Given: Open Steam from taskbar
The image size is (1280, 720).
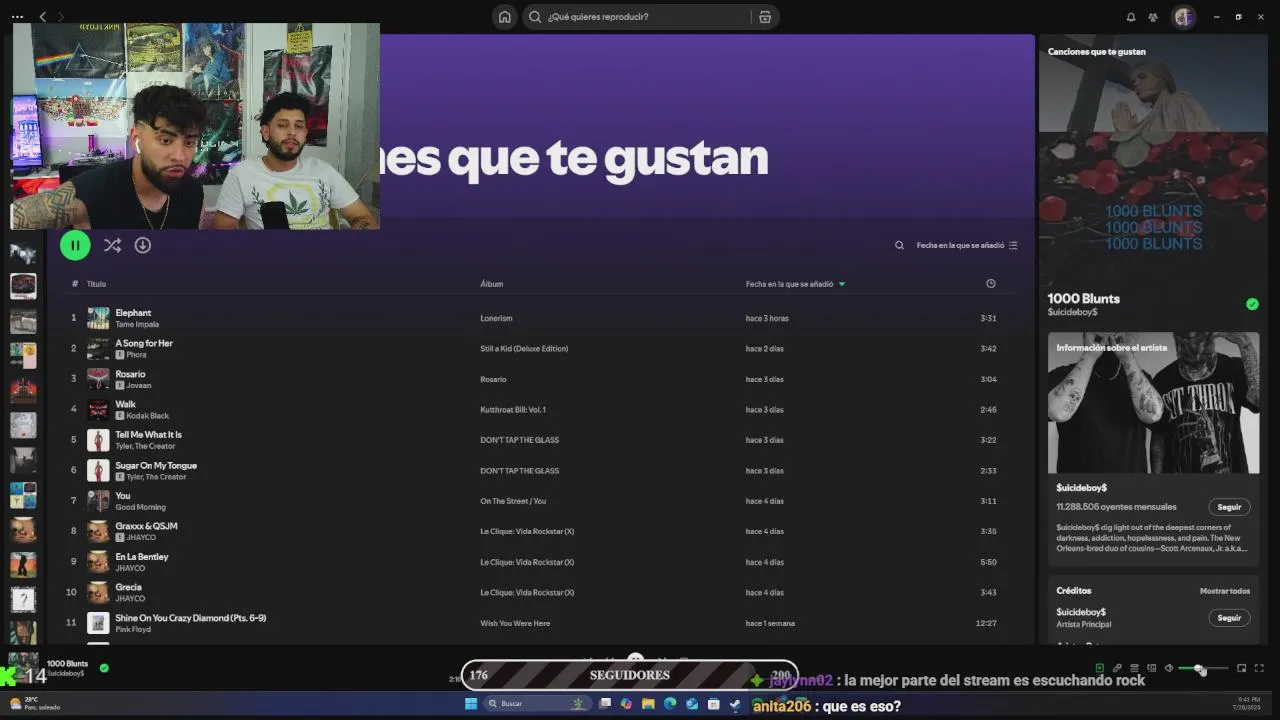Looking at the screenshot, I should pyautogui.click(x=735, y=704).
